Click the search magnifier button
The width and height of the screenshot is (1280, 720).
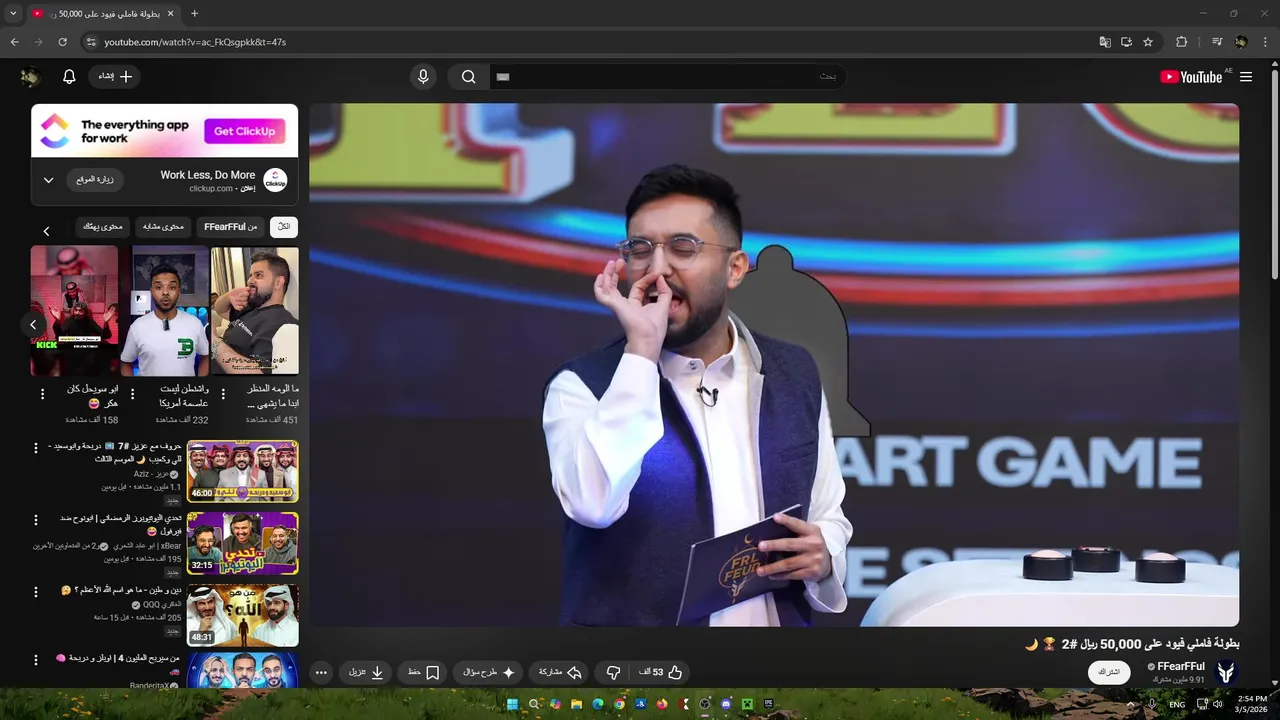tap(468, 77)
